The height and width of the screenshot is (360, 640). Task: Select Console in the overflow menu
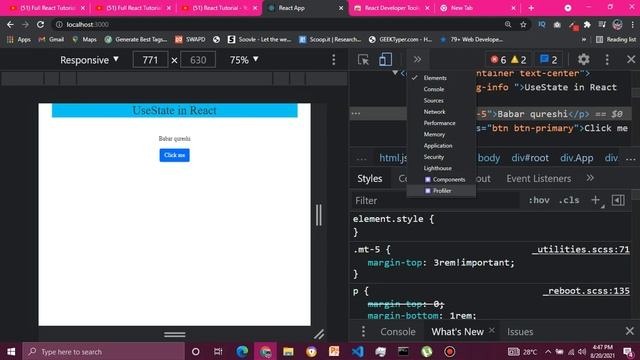click(x=433, y=89)
